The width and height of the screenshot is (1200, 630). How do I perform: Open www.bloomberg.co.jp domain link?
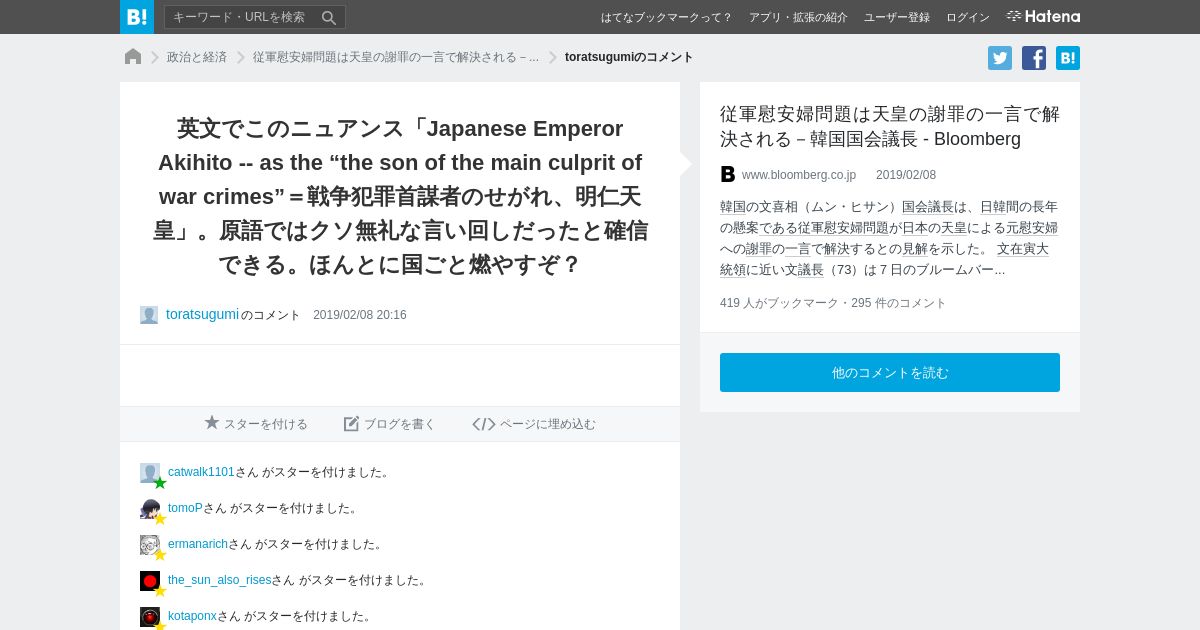tap(799, 175)
